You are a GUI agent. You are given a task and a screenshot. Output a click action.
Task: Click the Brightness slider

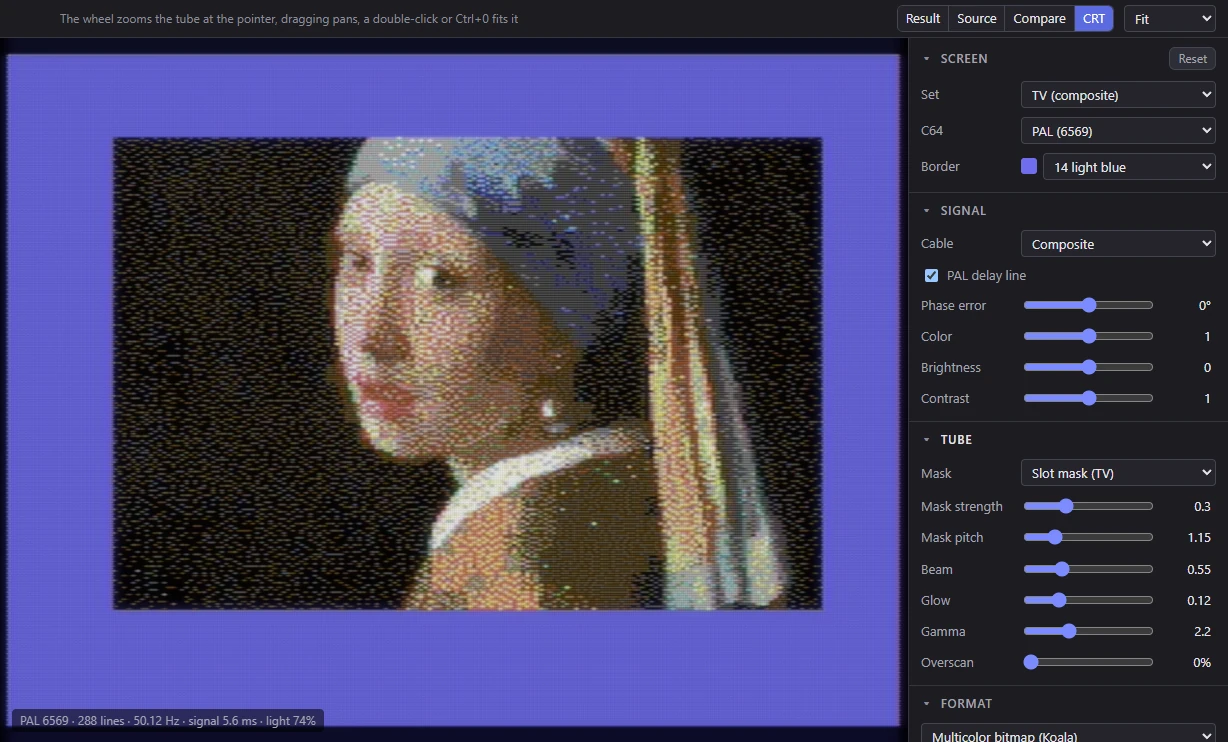[x=1088, y=368]
